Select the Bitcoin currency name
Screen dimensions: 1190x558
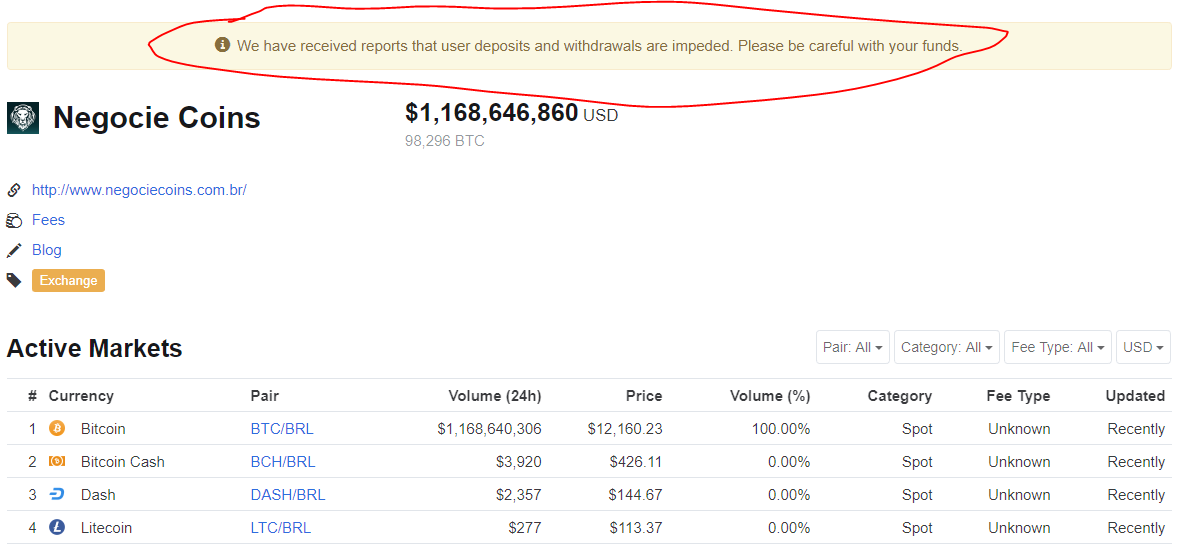[103, 429]
